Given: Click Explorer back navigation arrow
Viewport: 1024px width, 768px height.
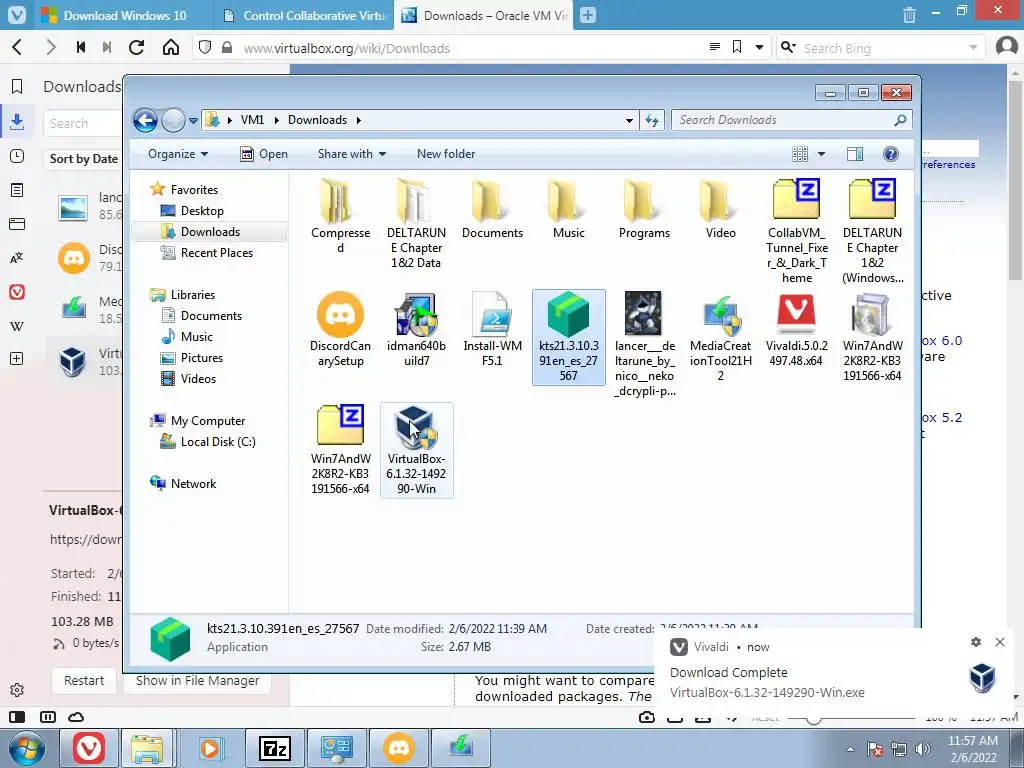Looking at the screenshot, I should pos(145,120).
